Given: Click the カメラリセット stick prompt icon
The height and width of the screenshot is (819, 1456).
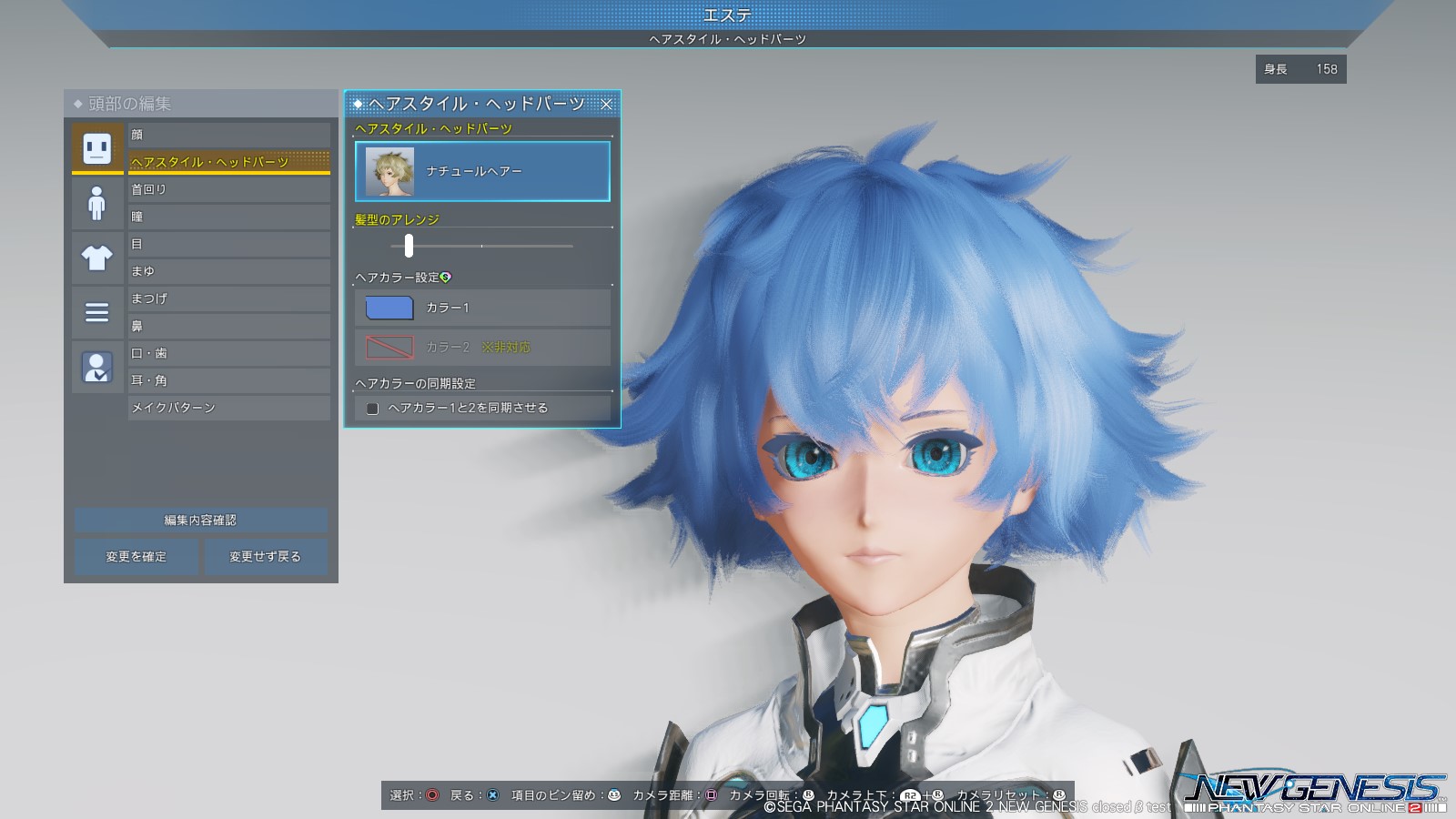Looking at the screenshot, I should [1058, 795].
